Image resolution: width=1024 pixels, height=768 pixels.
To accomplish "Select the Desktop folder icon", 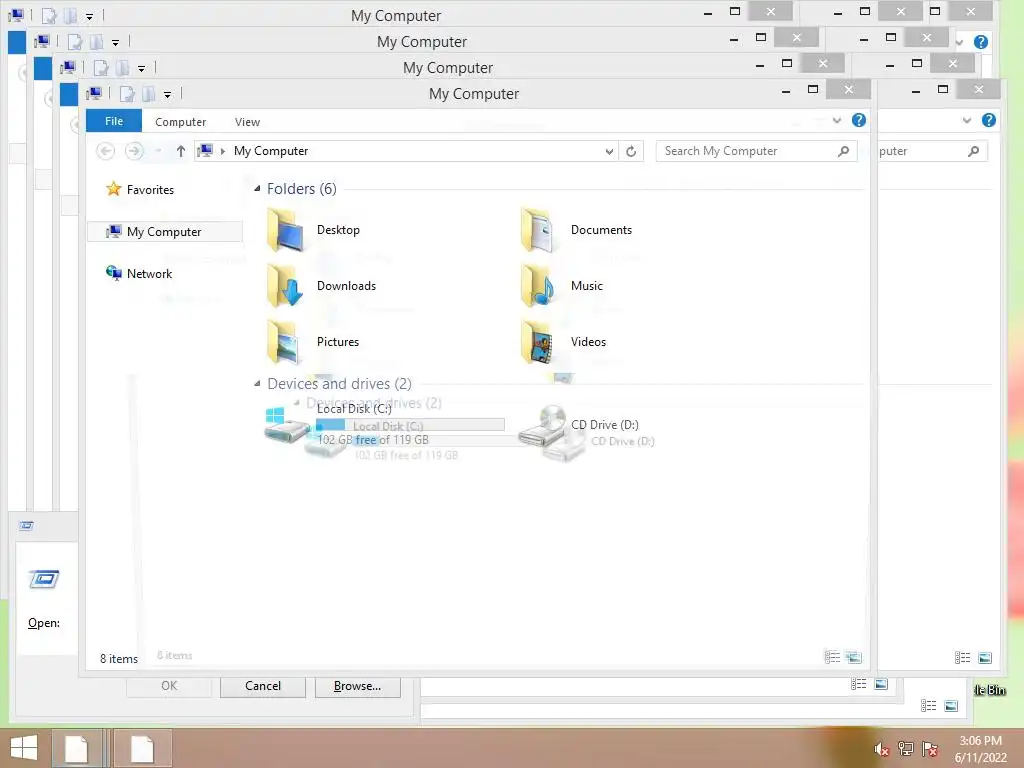I will click(286, 230).
